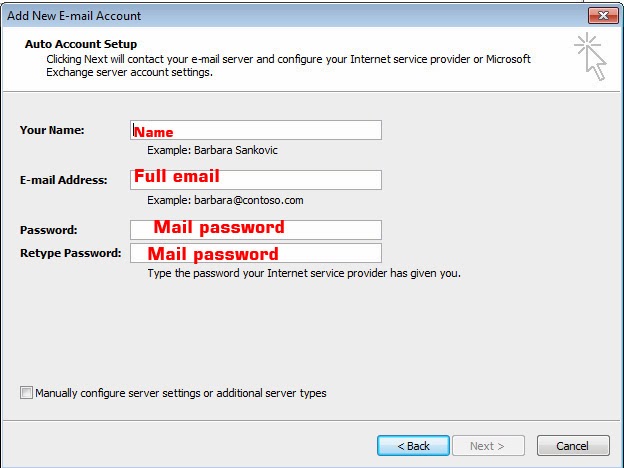The height and width of the screenshot is (468, 624).
Task: Click the Barbara Sankovic example text
Action: tap(212, 150)
